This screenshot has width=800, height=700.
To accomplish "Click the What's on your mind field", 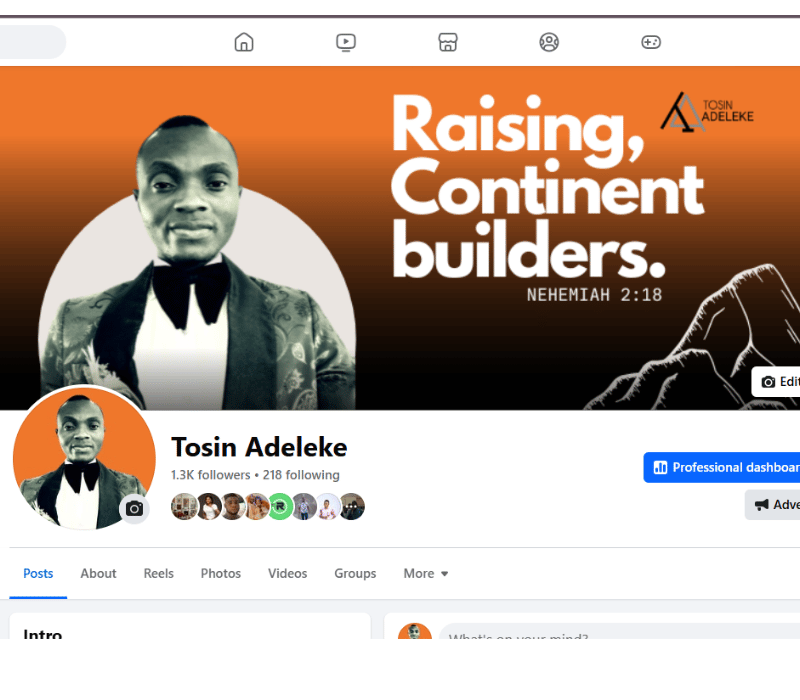I will coord(619,631).
